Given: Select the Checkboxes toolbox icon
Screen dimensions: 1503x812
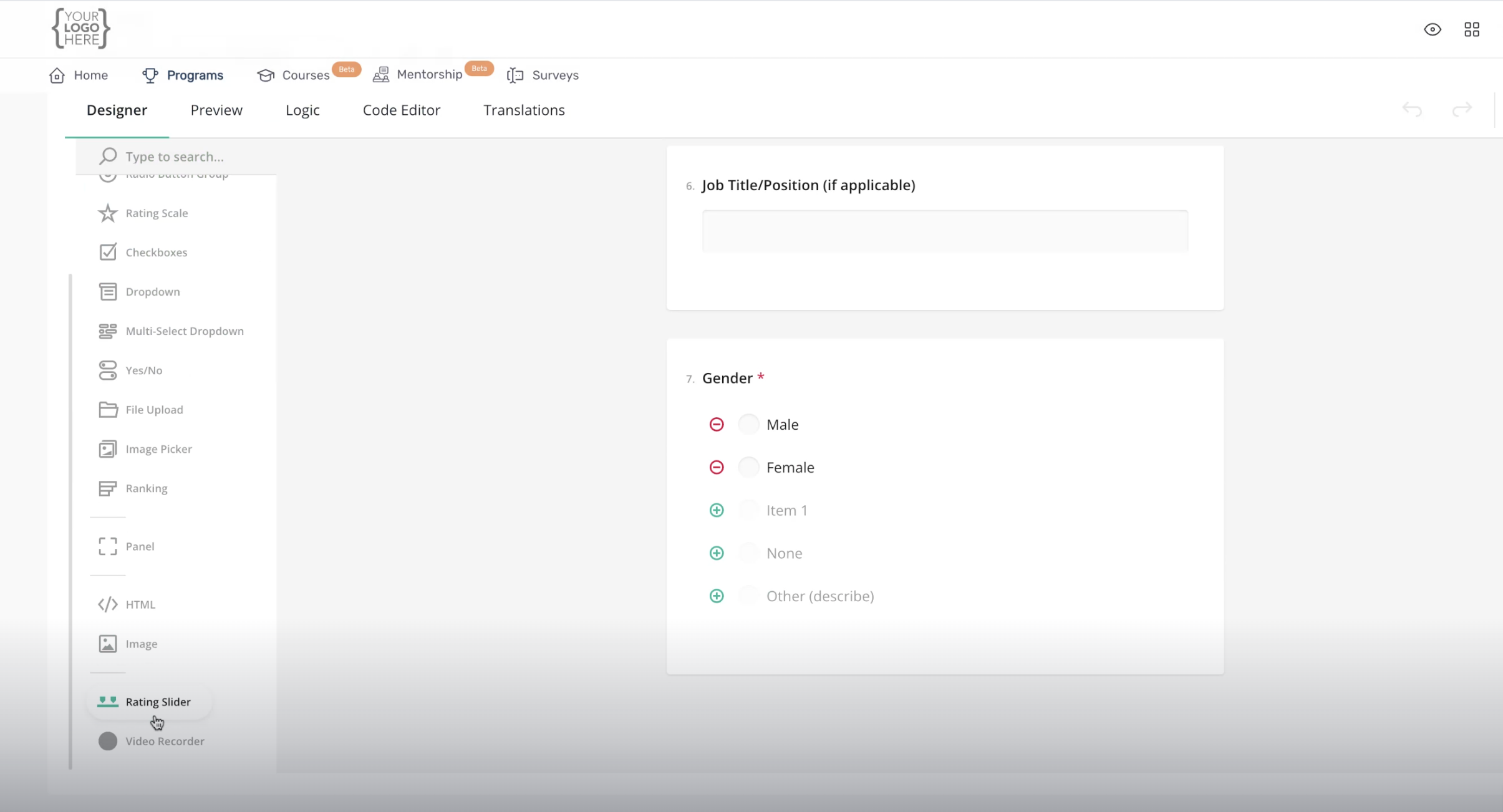Looking at the screenshot, I should (108, 252).
